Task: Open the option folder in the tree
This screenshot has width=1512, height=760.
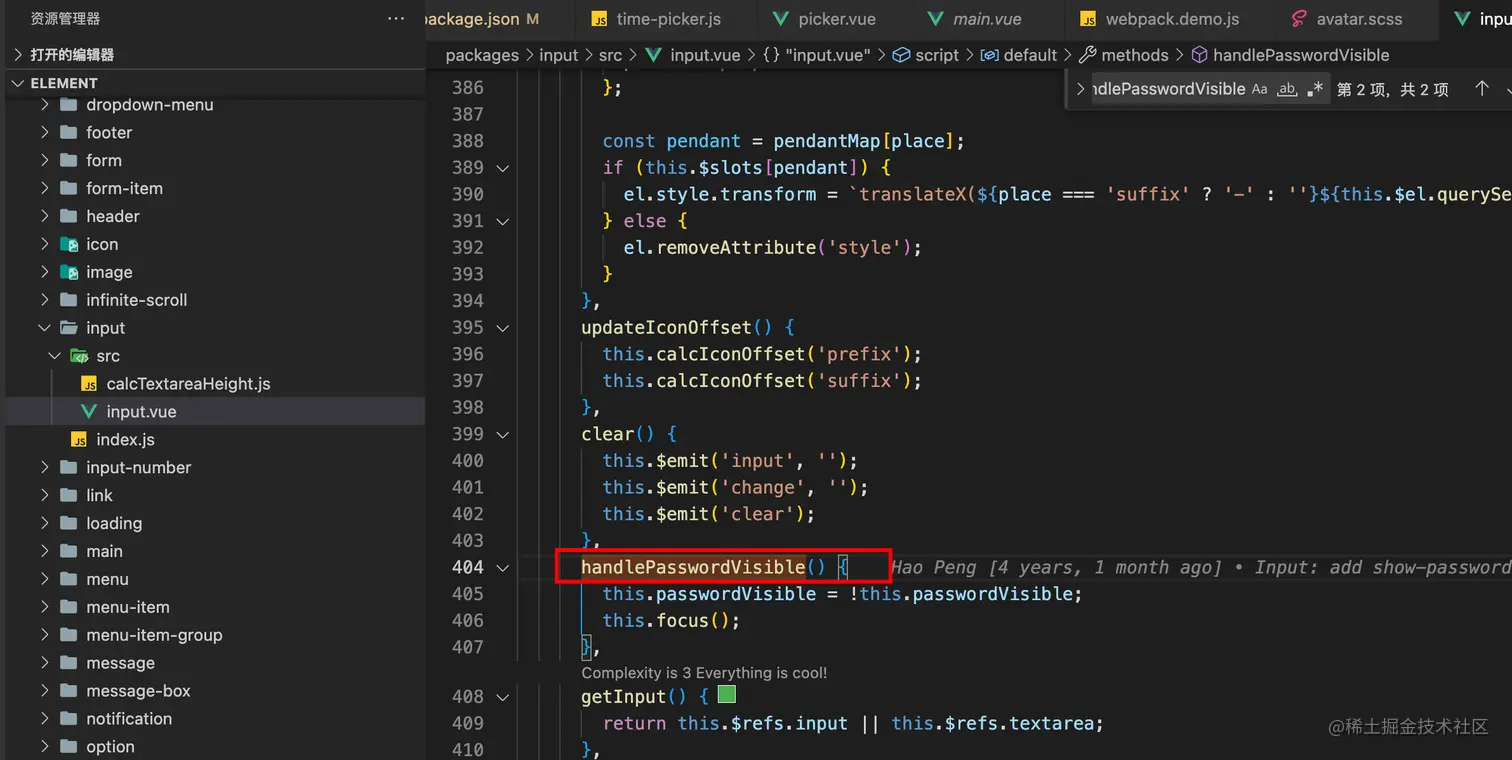Action: [x=110, y=747]
